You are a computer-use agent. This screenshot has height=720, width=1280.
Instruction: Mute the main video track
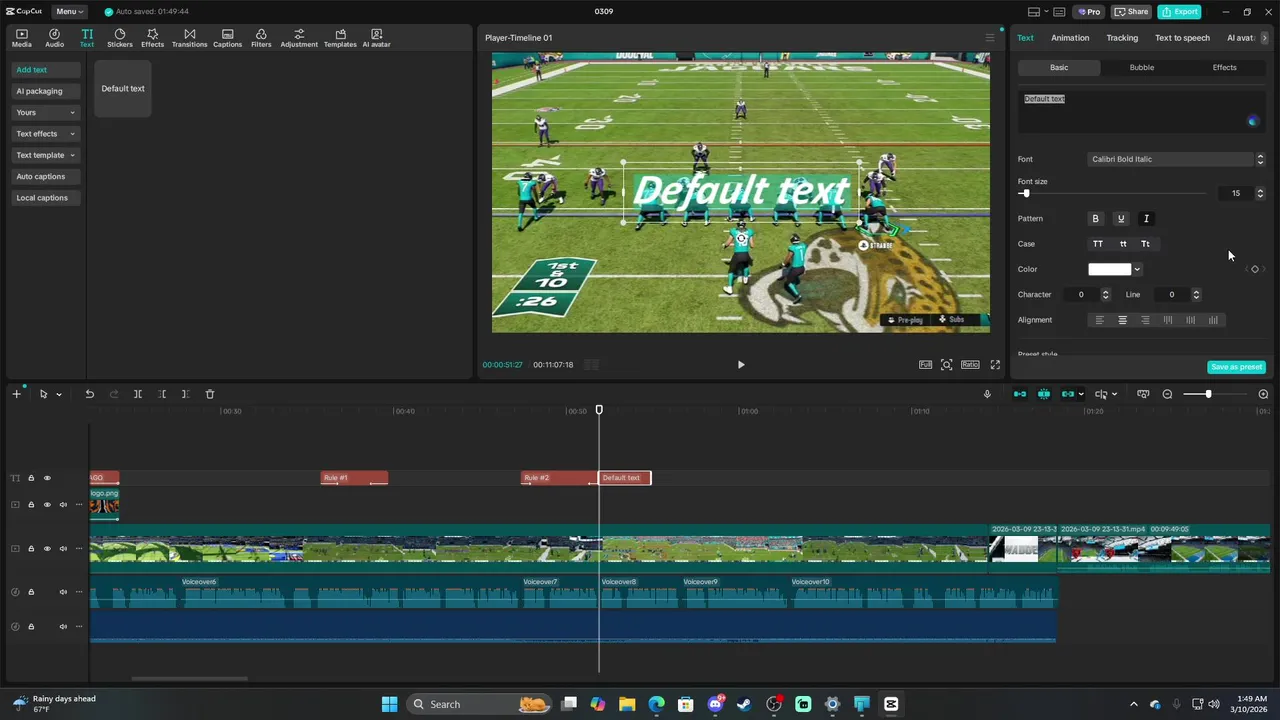63,549
